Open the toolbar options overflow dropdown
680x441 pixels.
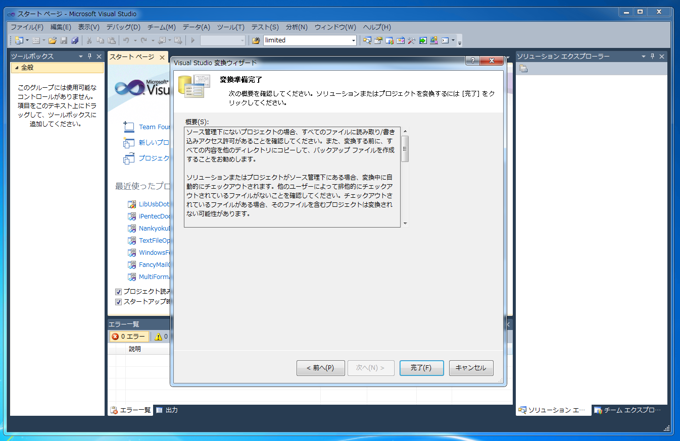tap(459, 42)
